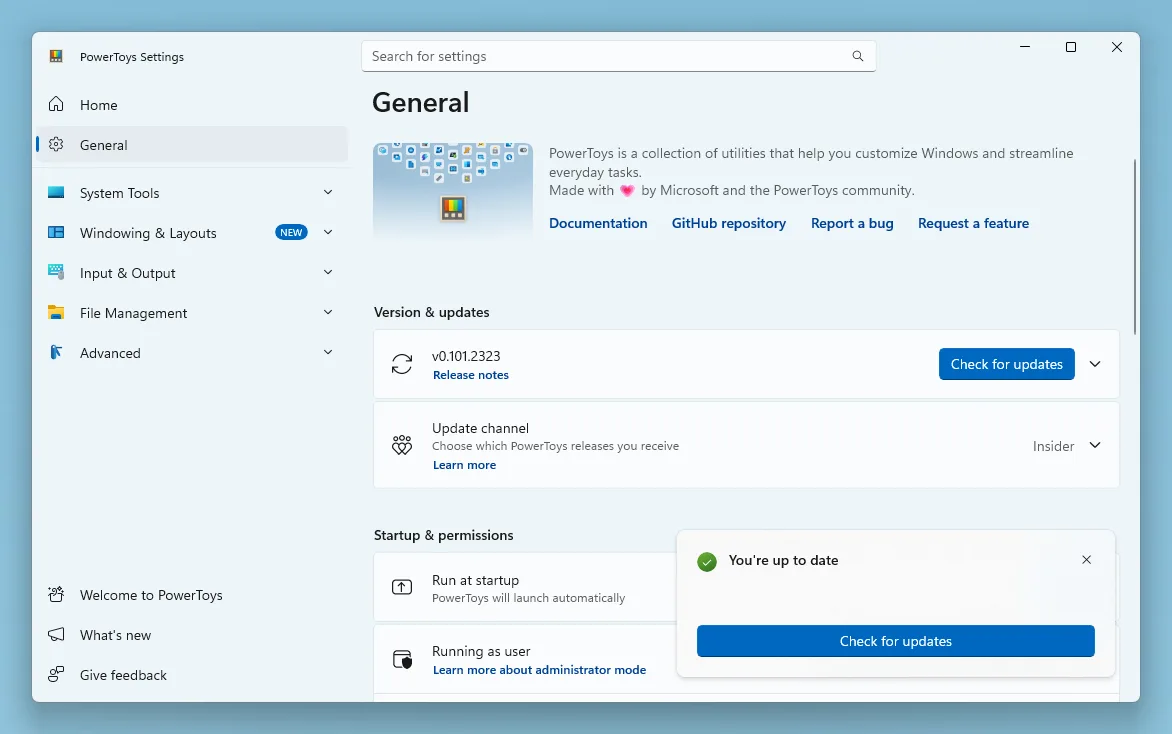Open the GitHub repository link
This screenshot has width=1172, height=734.
(x=729, y=223)
